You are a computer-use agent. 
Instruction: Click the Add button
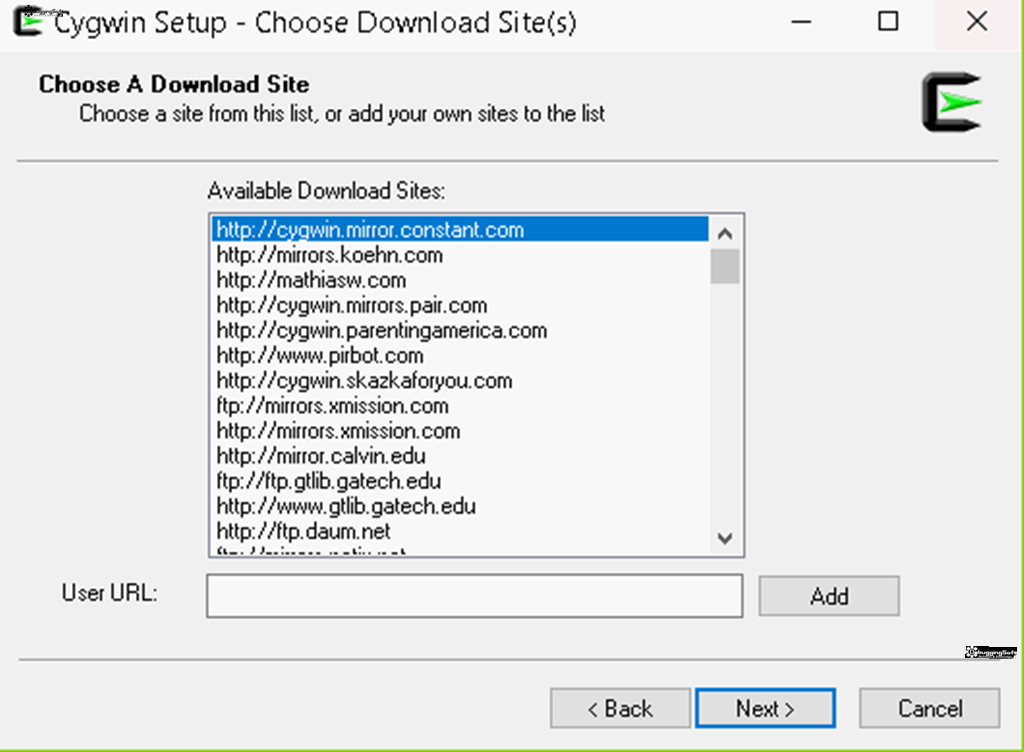pyautogui.click(x=829, y=596)
